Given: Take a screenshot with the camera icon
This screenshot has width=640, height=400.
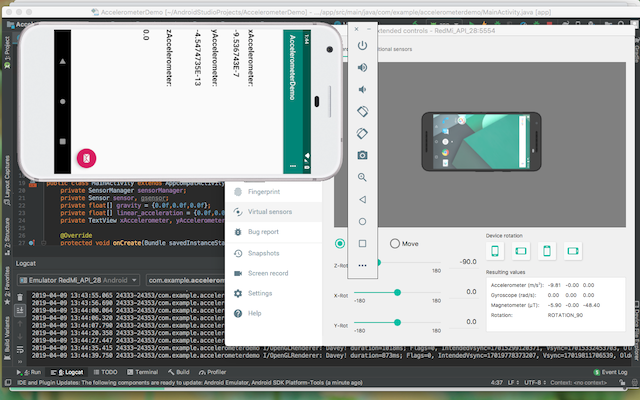Looking at the screenshot, I should [x=362, y=155].
